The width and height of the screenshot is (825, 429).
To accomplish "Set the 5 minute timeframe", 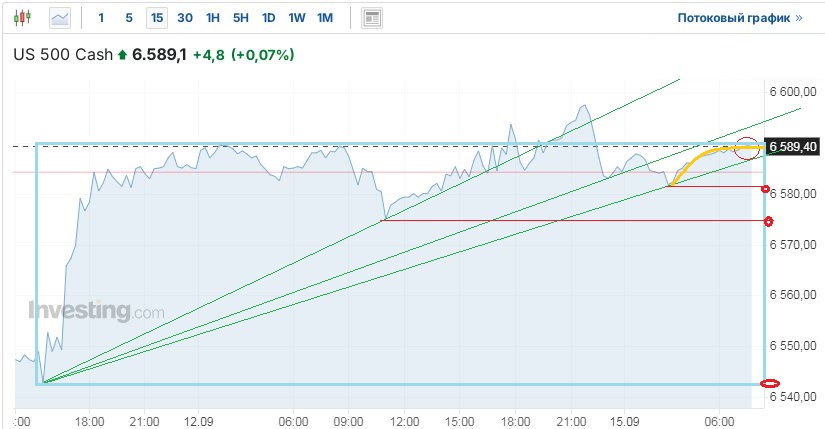I will (x=128, y=18).
